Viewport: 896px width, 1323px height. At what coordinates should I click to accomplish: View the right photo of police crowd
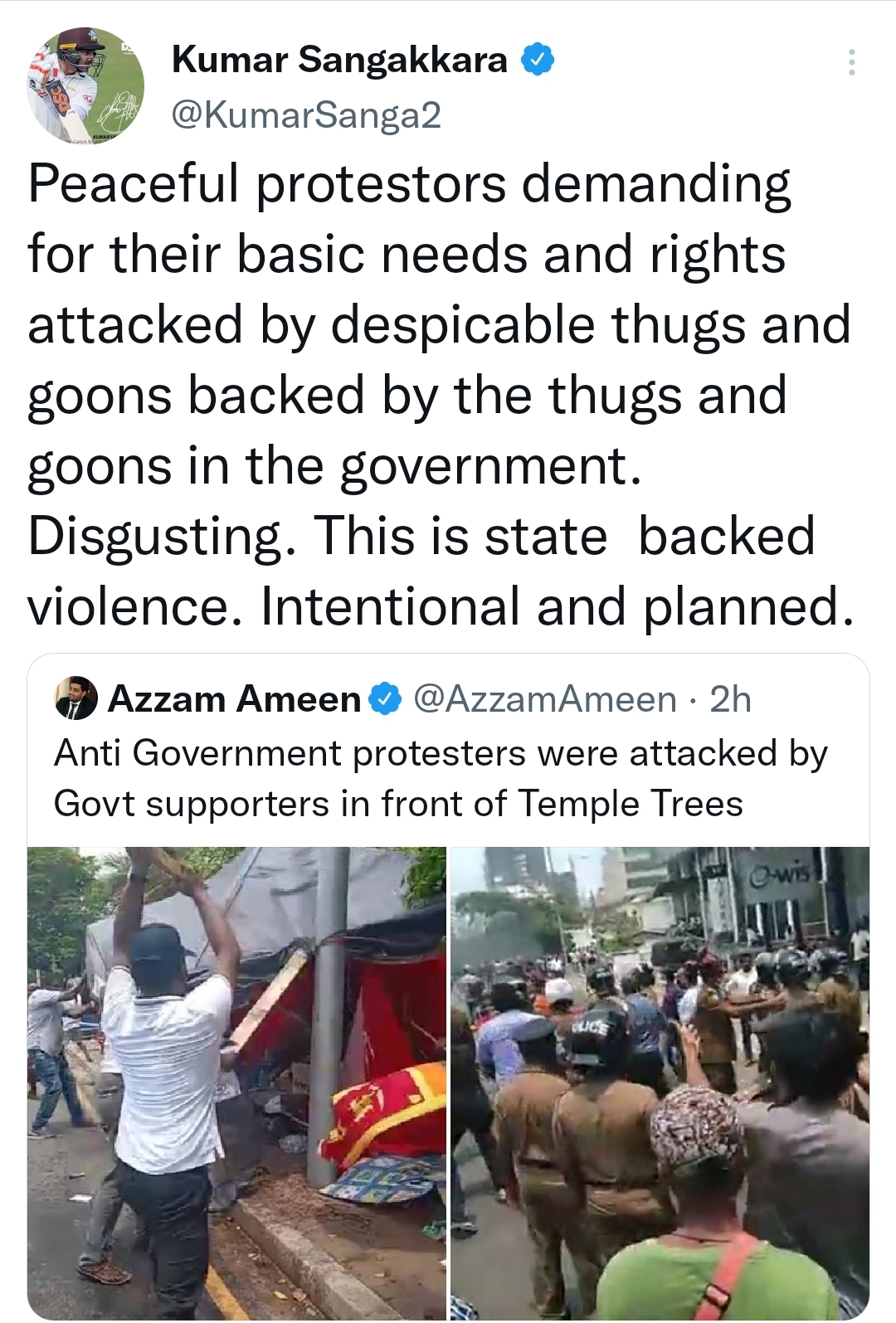click(660, 1082)
